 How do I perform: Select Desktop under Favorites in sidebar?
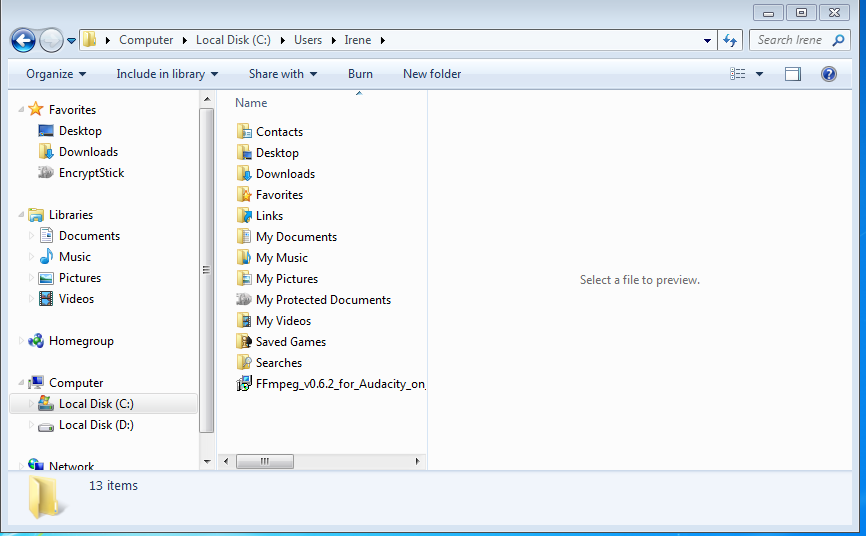point(80,131)
